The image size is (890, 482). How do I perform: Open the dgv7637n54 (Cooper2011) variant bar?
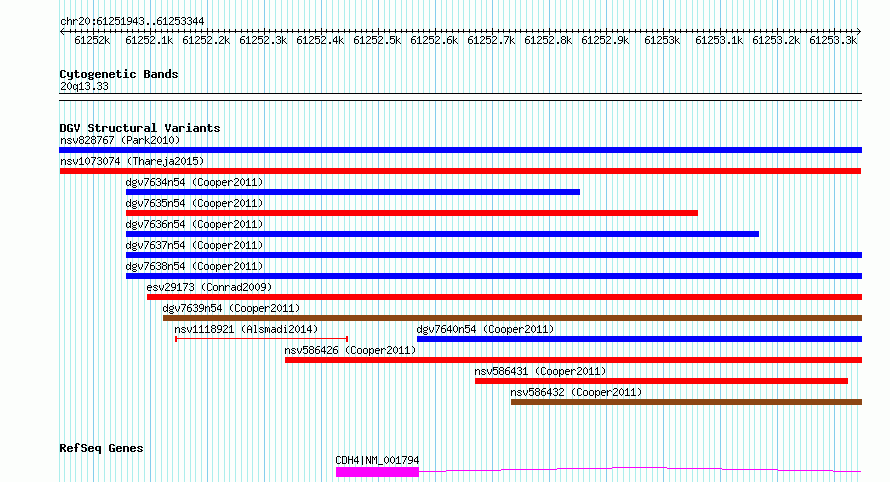(x=494, y=255)
